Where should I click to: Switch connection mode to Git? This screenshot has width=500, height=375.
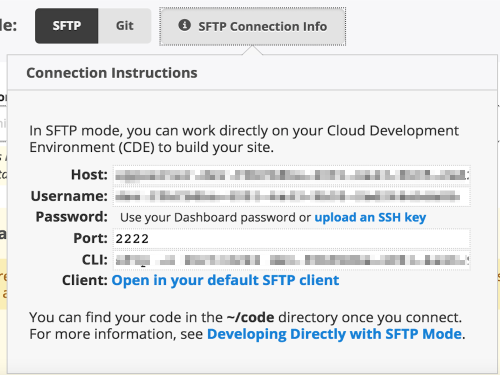(125, 26)
